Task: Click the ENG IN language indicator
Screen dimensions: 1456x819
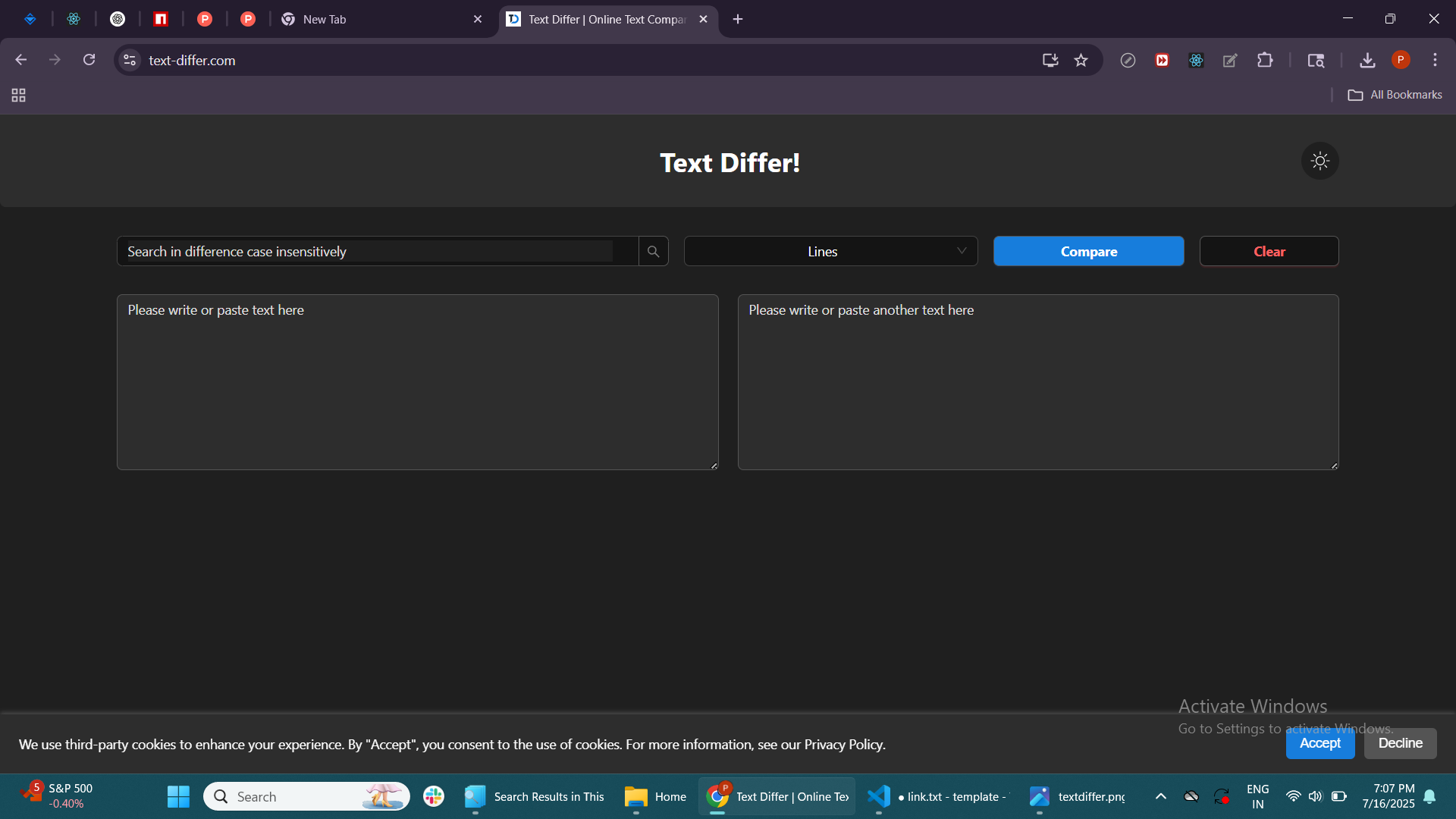Action: pos(1257,796)
